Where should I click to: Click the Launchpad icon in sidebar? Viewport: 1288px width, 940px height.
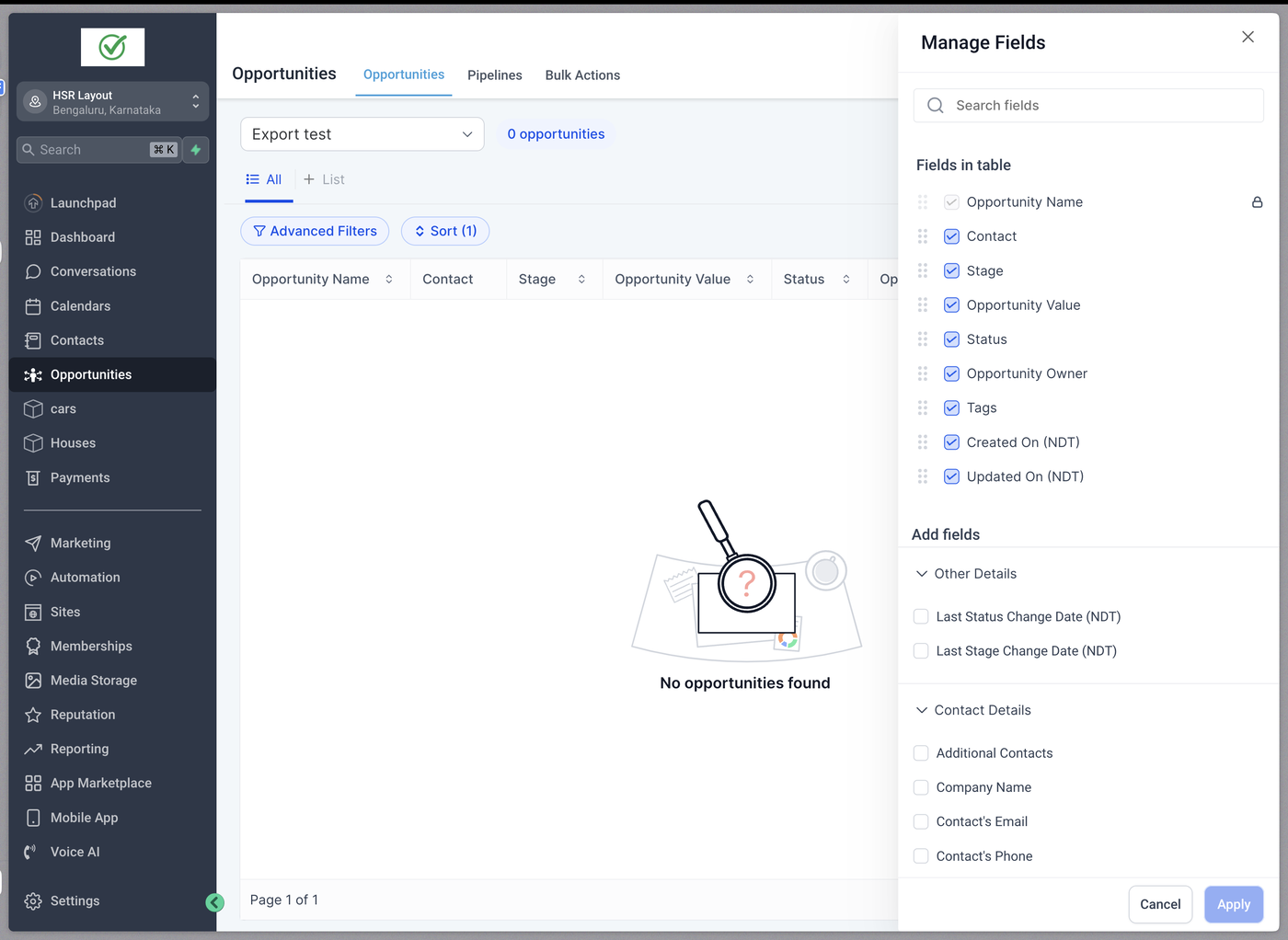[33, 203]
